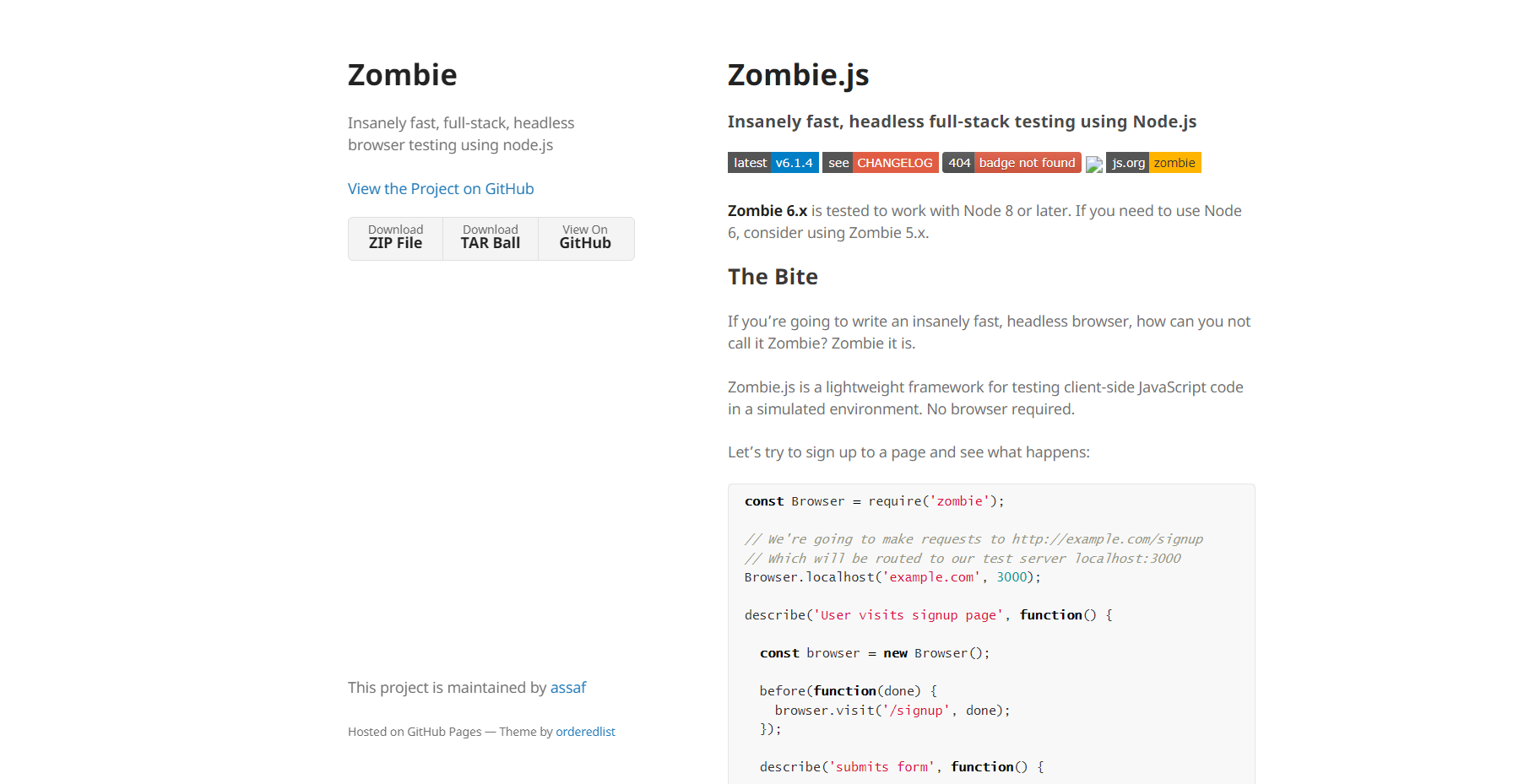Click the Hosted on GitHub Pages footer text
Viewport: 1535px width, 784px height.
tap(414, 731)
